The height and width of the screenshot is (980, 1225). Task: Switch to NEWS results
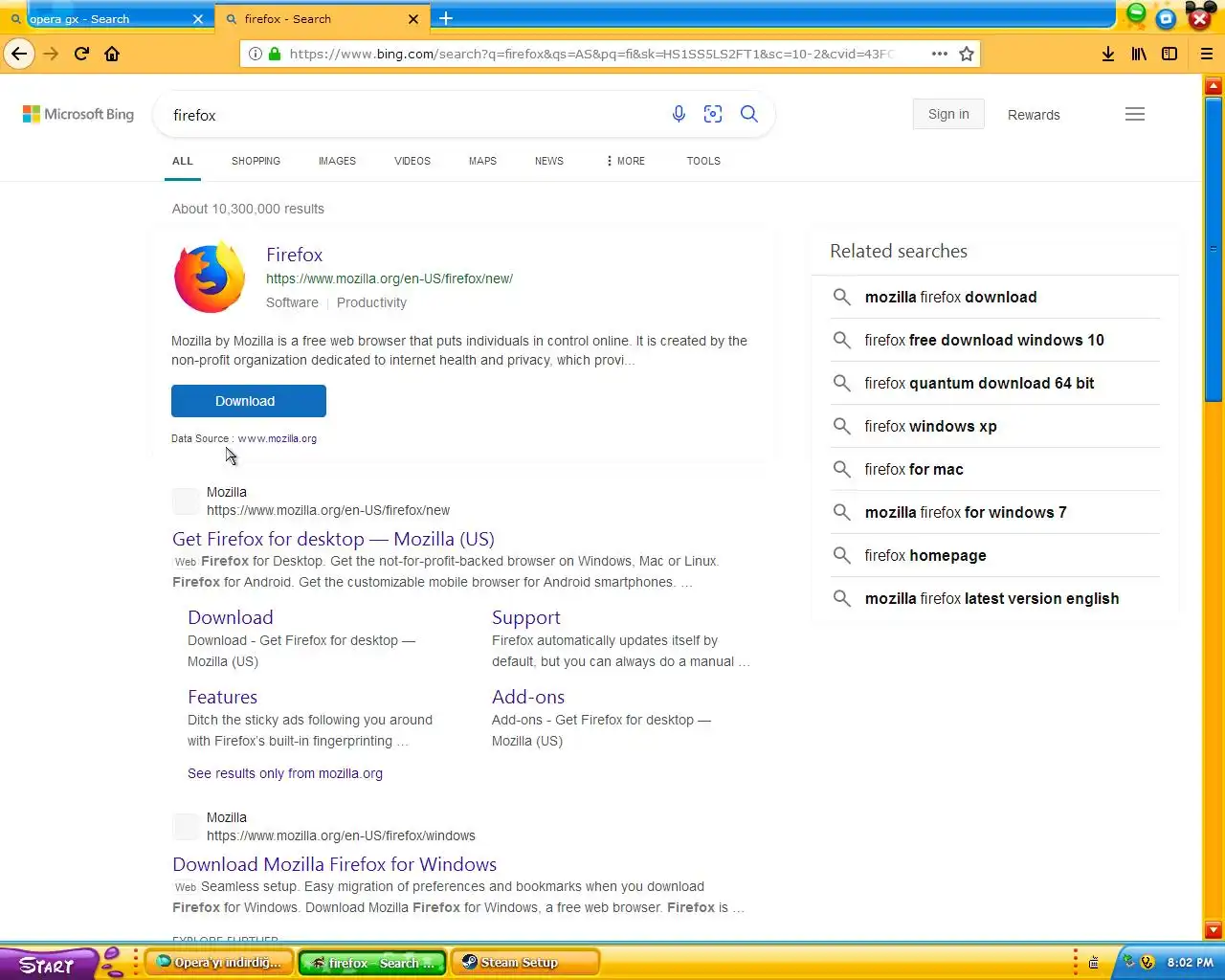click(549, 161)
